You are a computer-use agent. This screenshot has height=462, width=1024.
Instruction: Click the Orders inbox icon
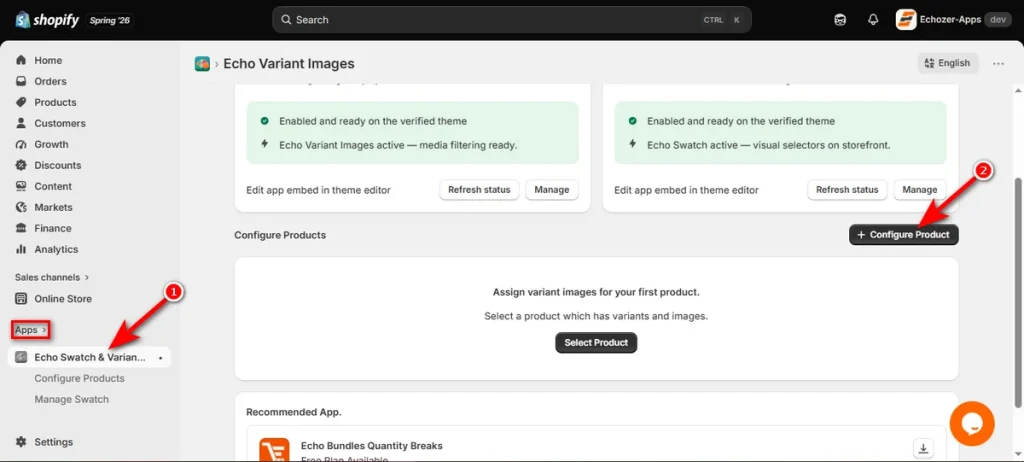(21, 81)
